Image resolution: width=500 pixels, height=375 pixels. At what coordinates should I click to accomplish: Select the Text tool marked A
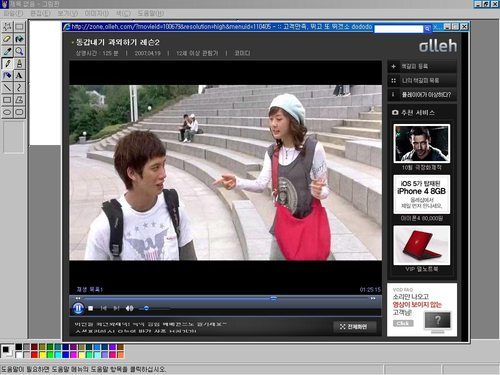(x=19, y=75)
